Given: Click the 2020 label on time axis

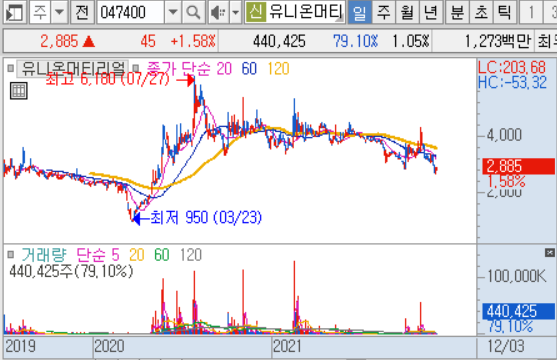Looking at the screenshot, I should coord(109,346).
